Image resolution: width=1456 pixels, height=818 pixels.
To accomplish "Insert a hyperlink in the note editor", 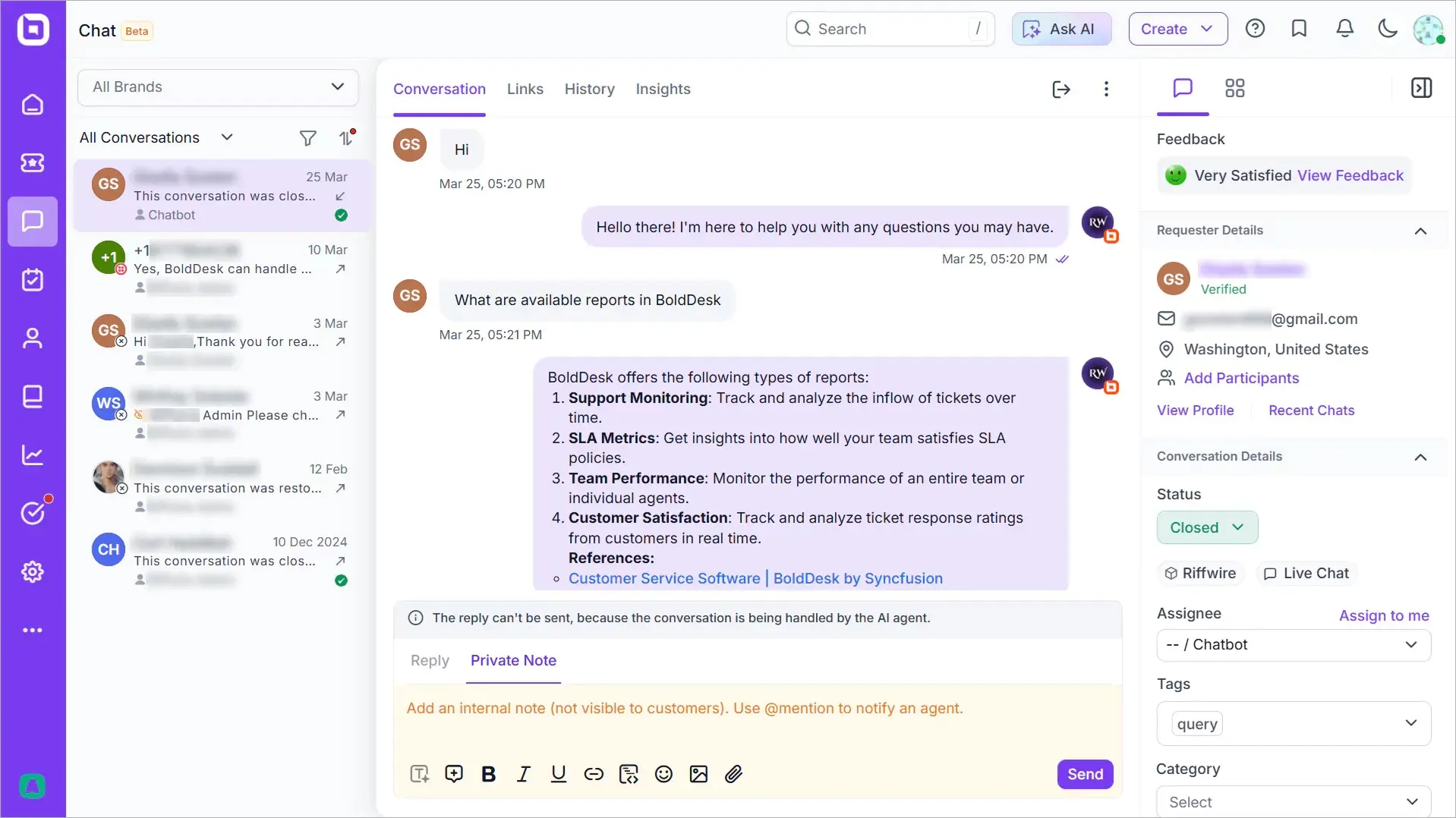I will (594, 774).
